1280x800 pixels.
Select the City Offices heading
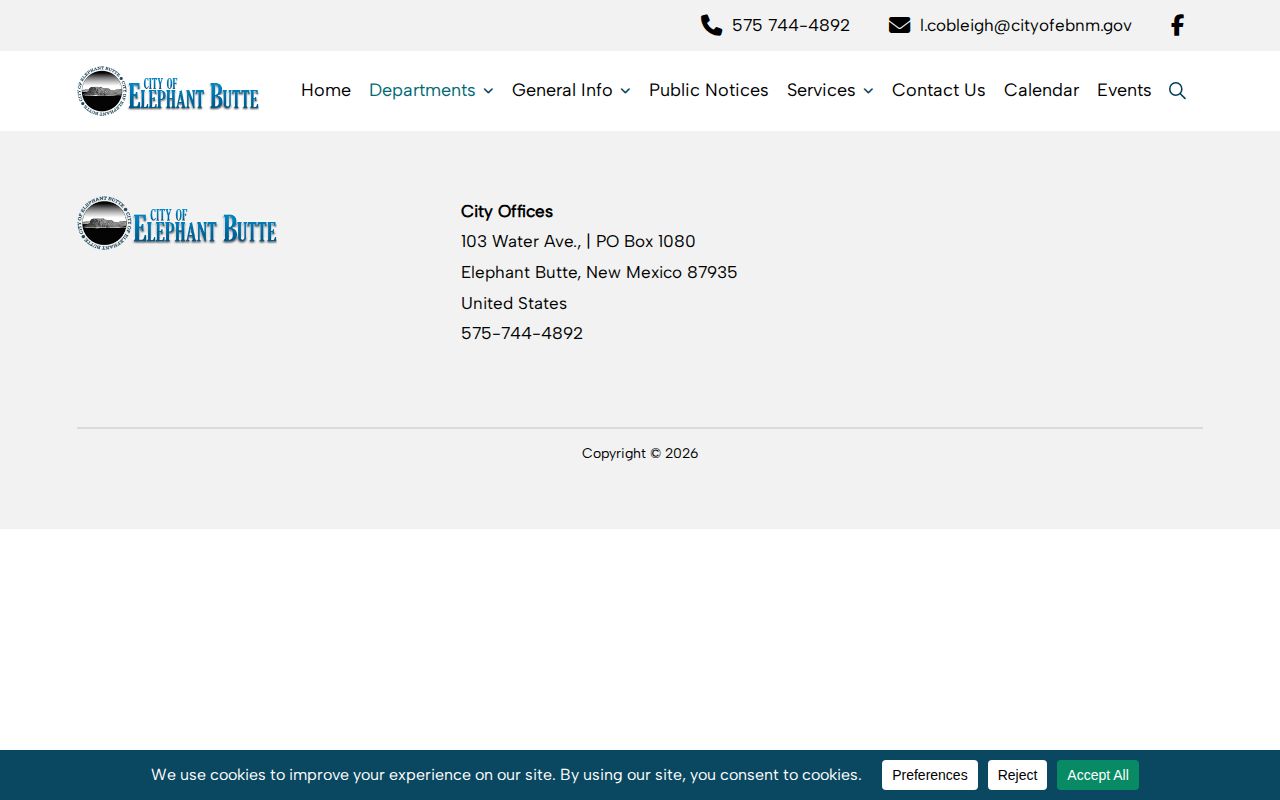[507, 211]
